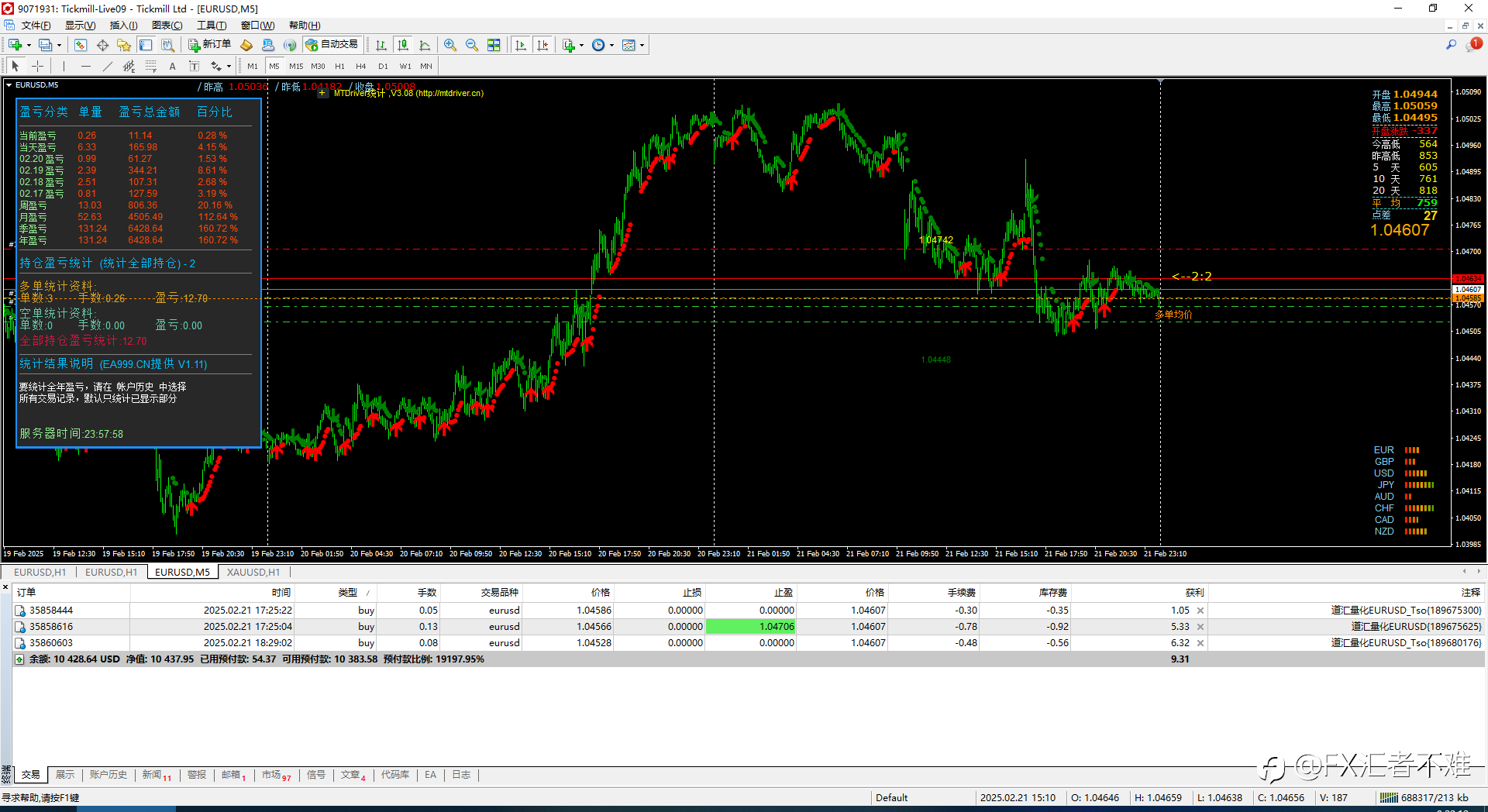1488x812 pixels.
Task: Draw a horizontal line tool
Action: [x=85, y=66]
